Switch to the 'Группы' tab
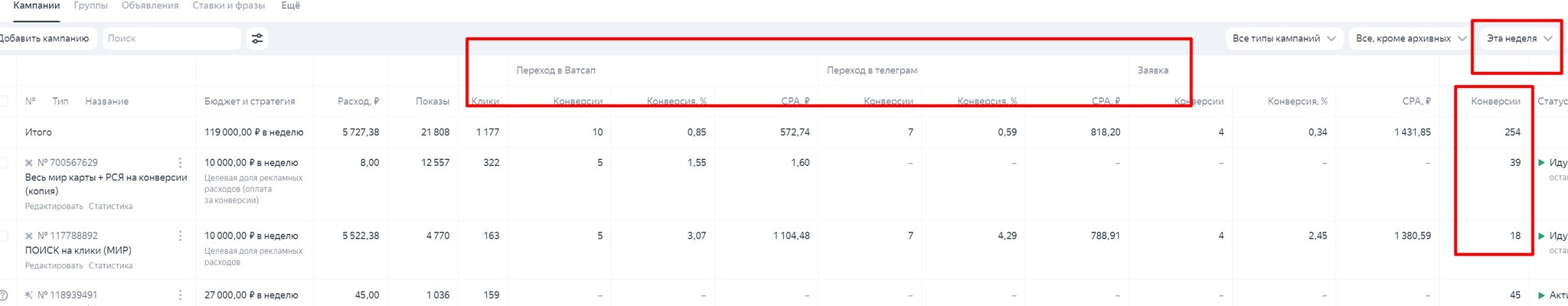This screenshot has width=1568, height=306. pyautogui.click(x=90, y=6)
